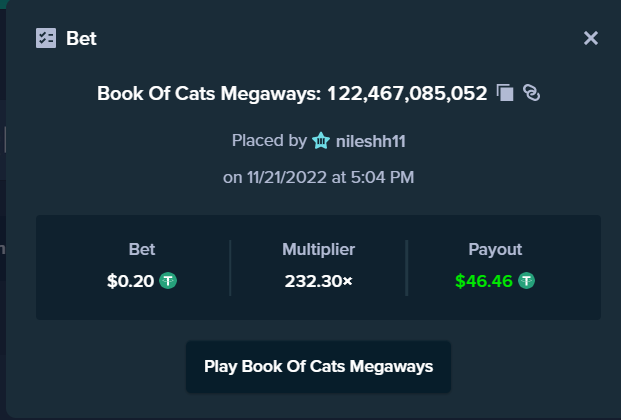Copy the bet ID to clipboard
Image resolution: width=621 pixels, height=420 pixels.
(505, 93)
